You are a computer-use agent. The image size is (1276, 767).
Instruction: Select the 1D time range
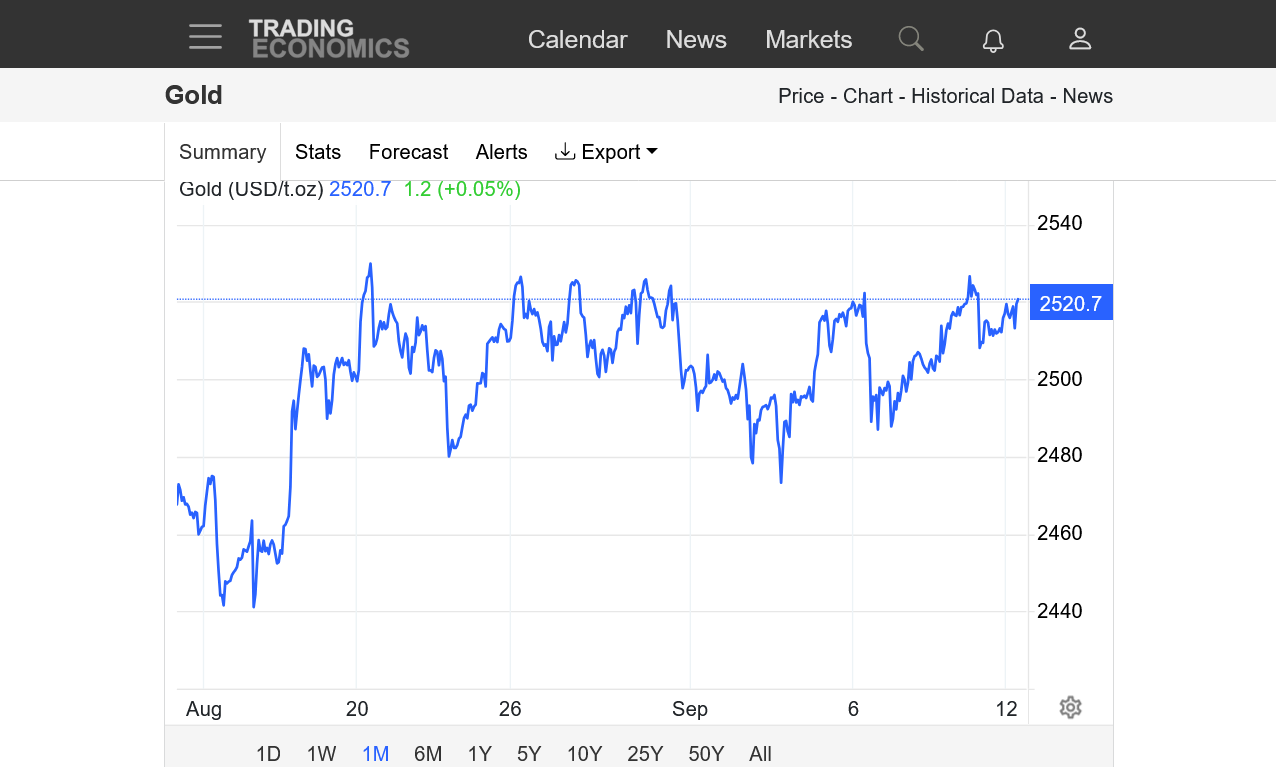point(268,754)
